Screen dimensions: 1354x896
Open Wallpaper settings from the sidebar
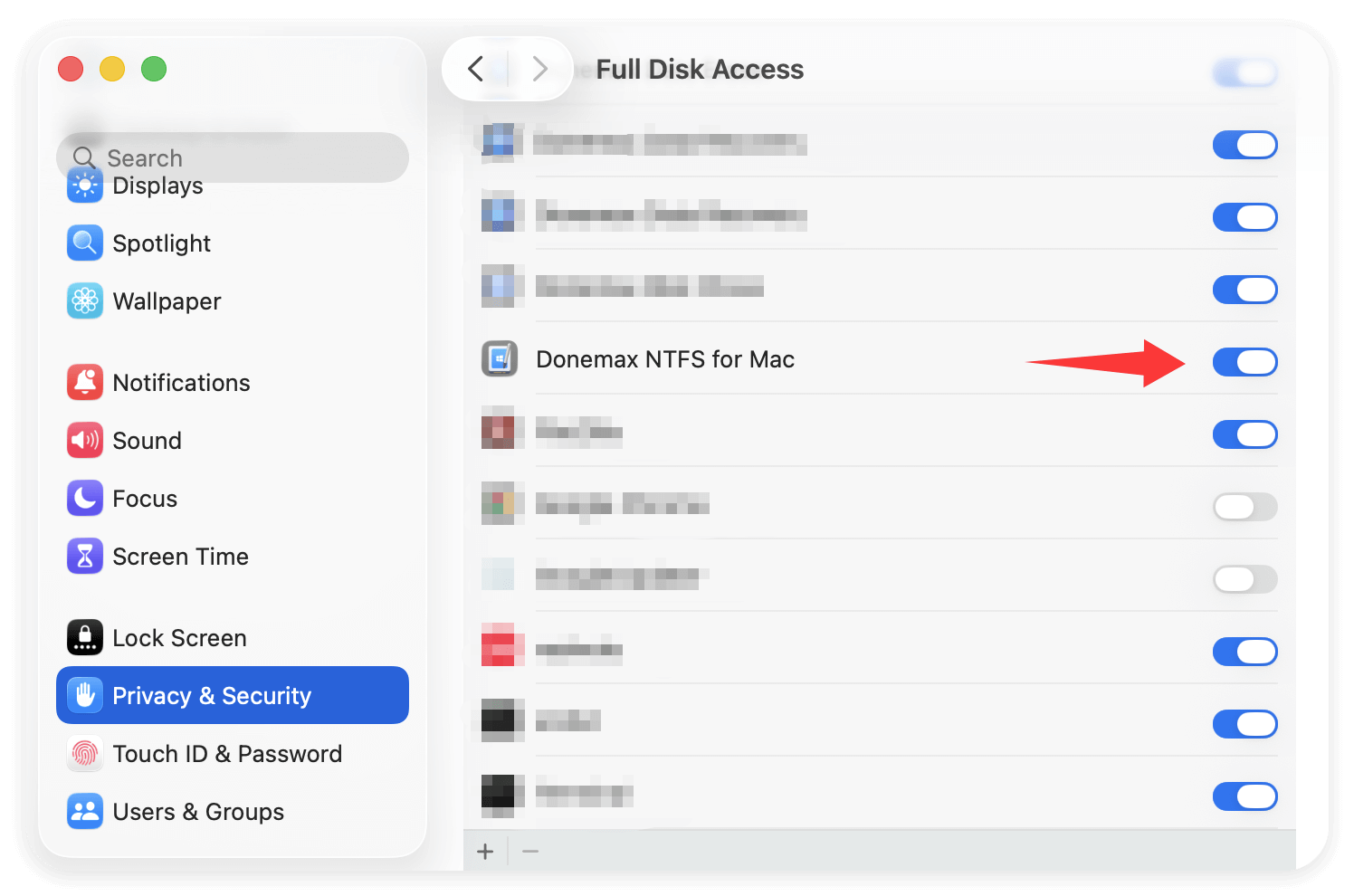tap(167, 300)
